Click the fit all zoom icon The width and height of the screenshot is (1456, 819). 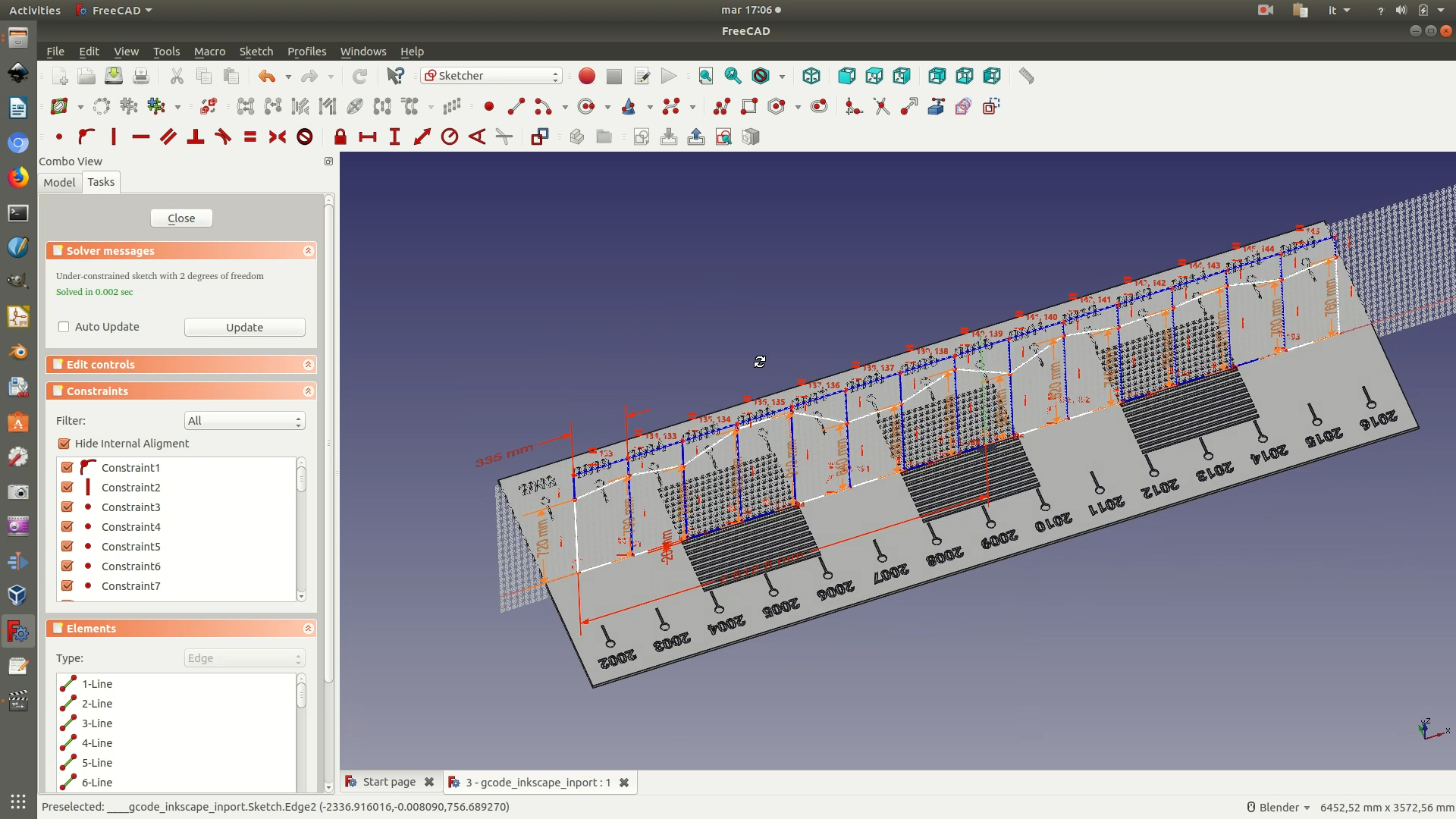[706, 76]
